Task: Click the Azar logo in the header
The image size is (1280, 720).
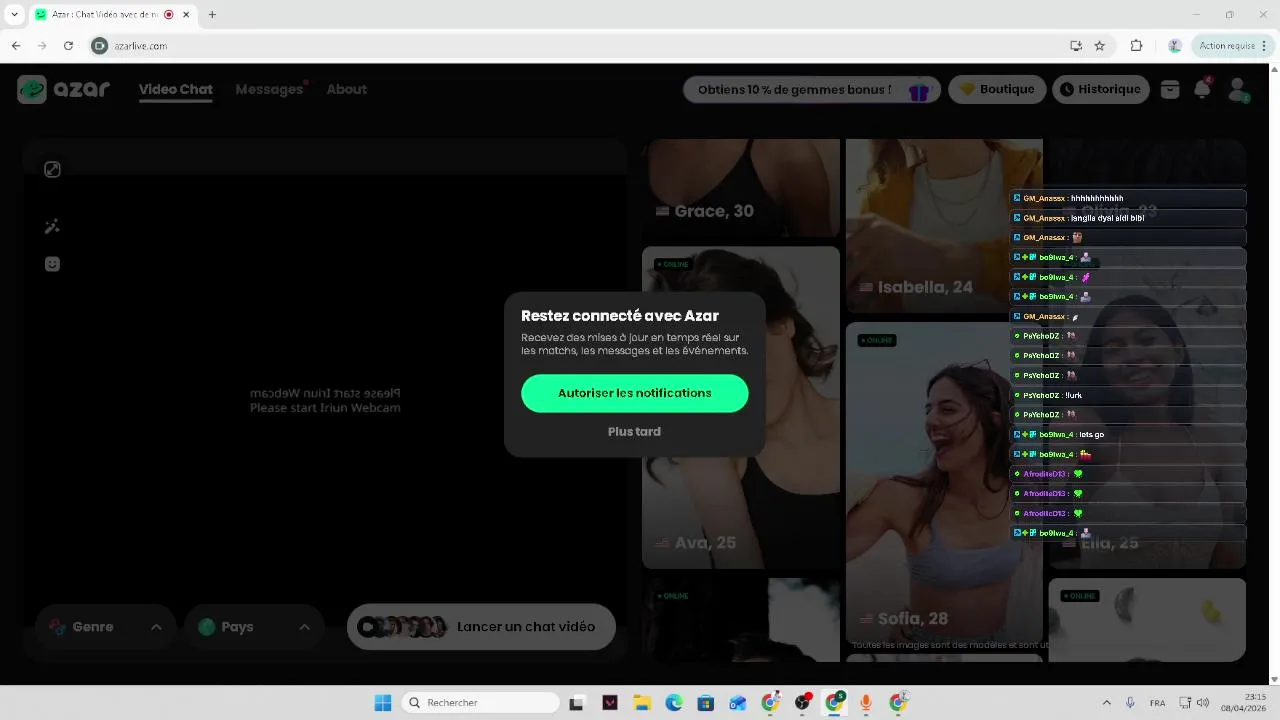Action: (x=64, y=89)
